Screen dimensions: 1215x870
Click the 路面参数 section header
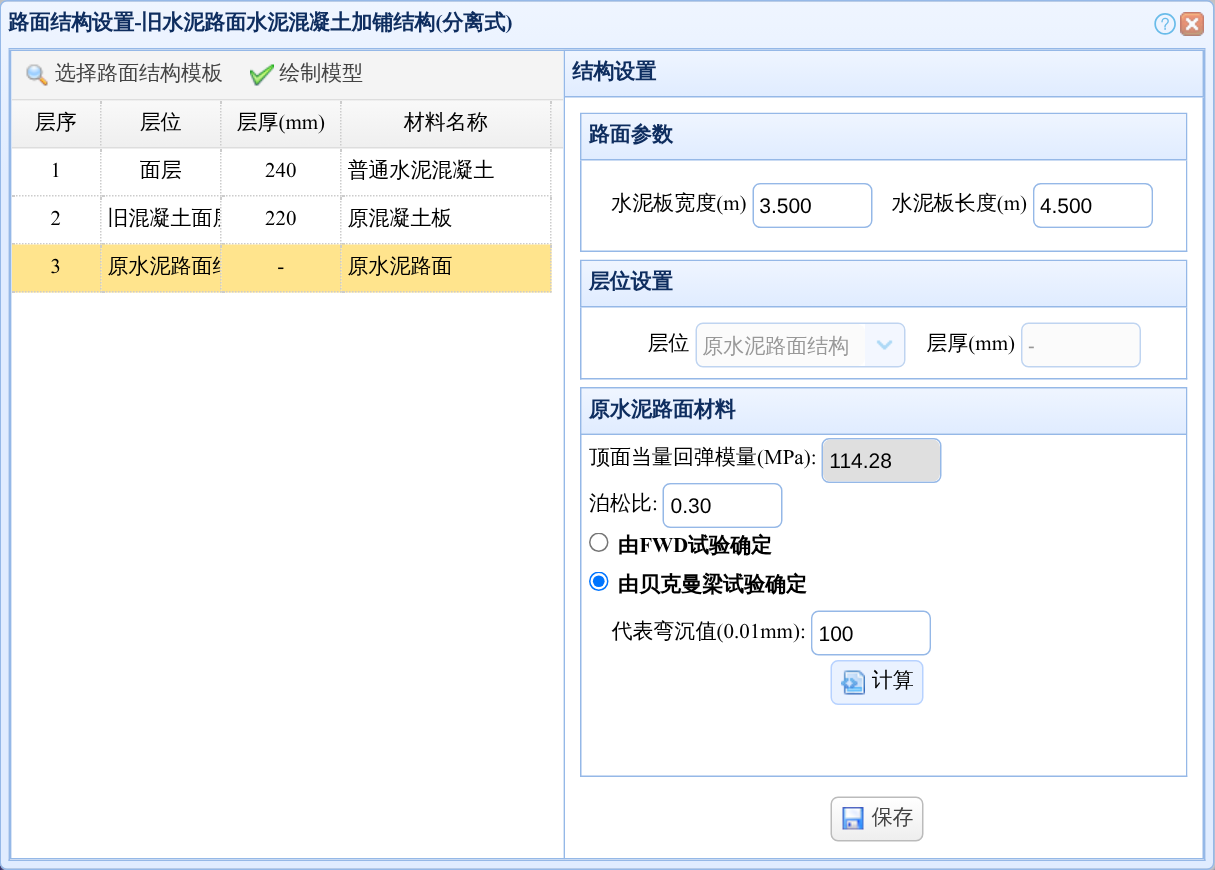[884, 136]
